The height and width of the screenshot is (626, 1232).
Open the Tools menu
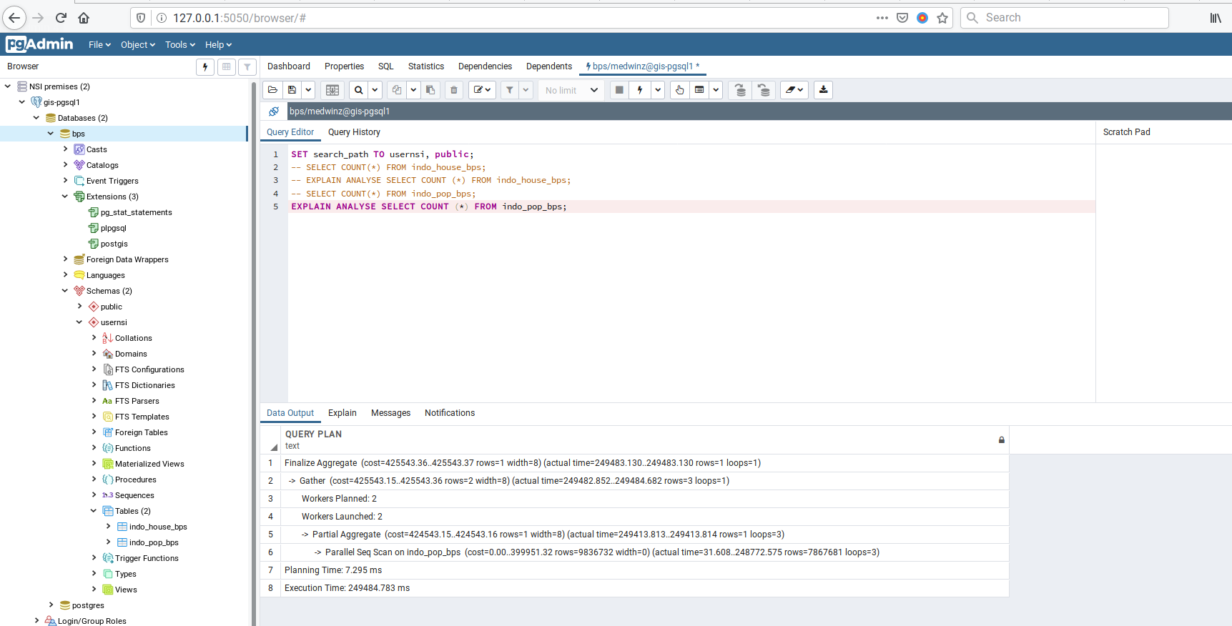179,44
